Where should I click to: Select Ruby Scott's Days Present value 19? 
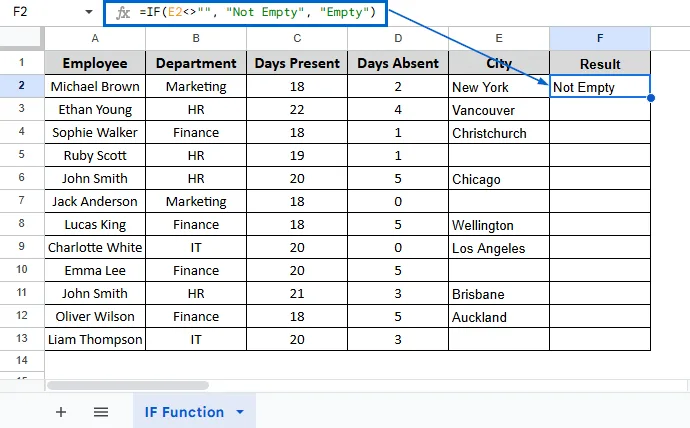[297, 155]
